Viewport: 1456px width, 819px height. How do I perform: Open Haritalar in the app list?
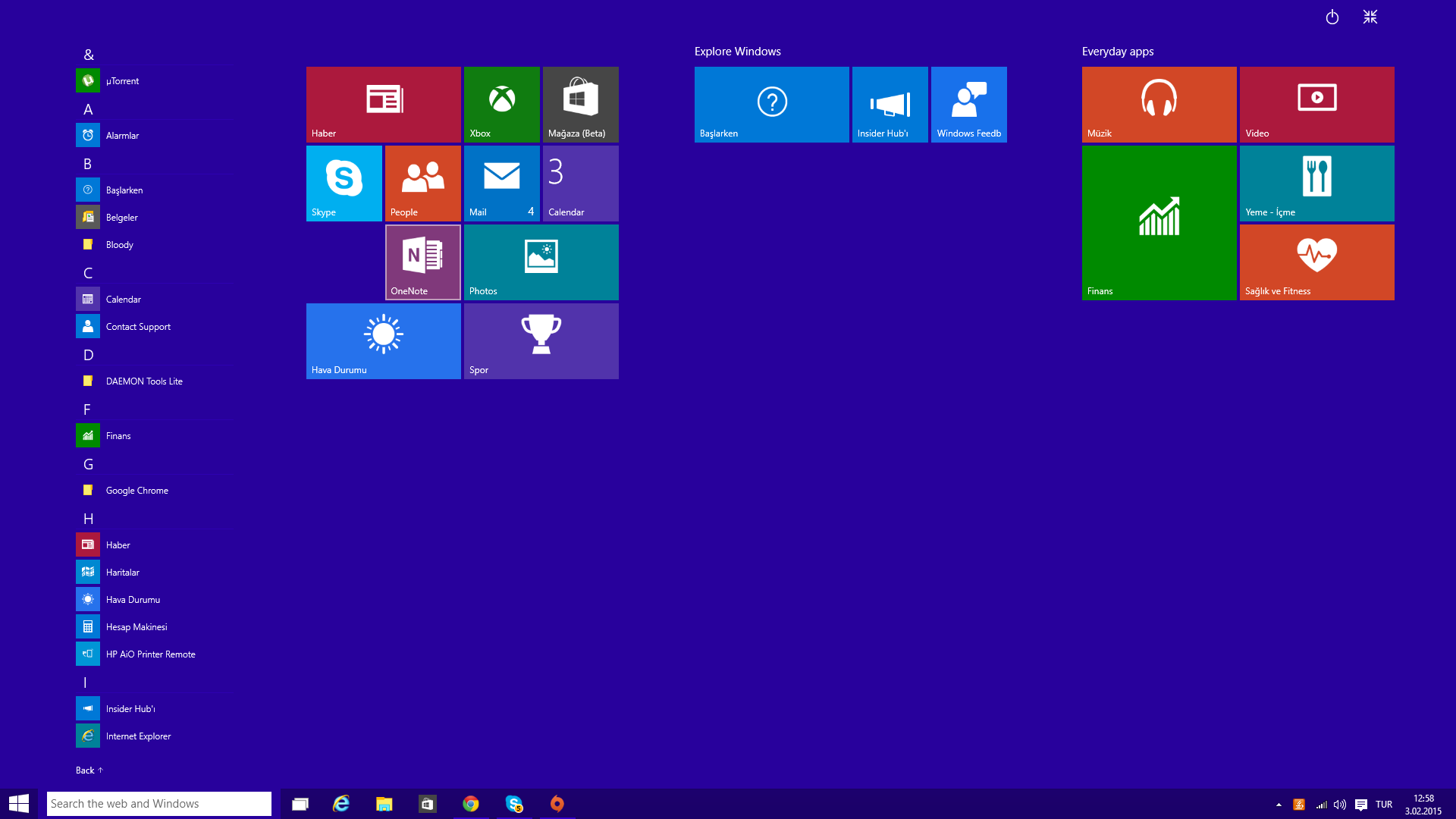click(x=153, y=572)
